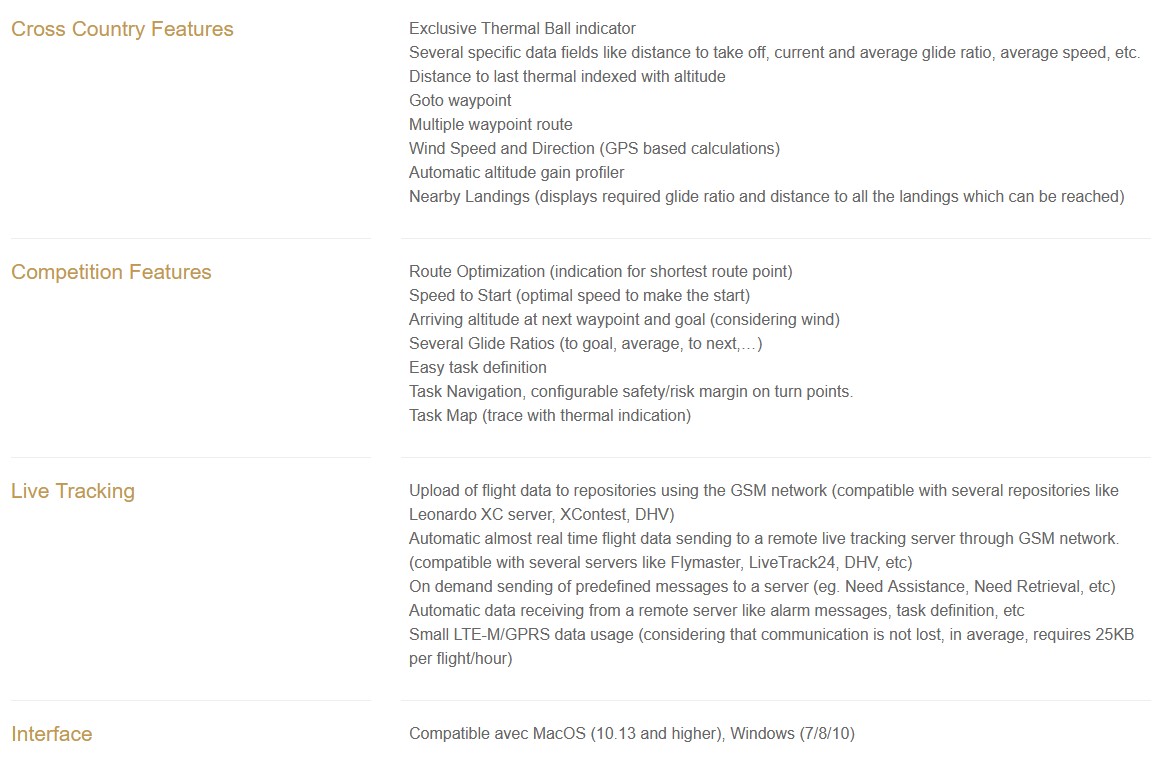Click the Interface section heading
Viewport: 1173px width, 761px height.
coord(52,734)
